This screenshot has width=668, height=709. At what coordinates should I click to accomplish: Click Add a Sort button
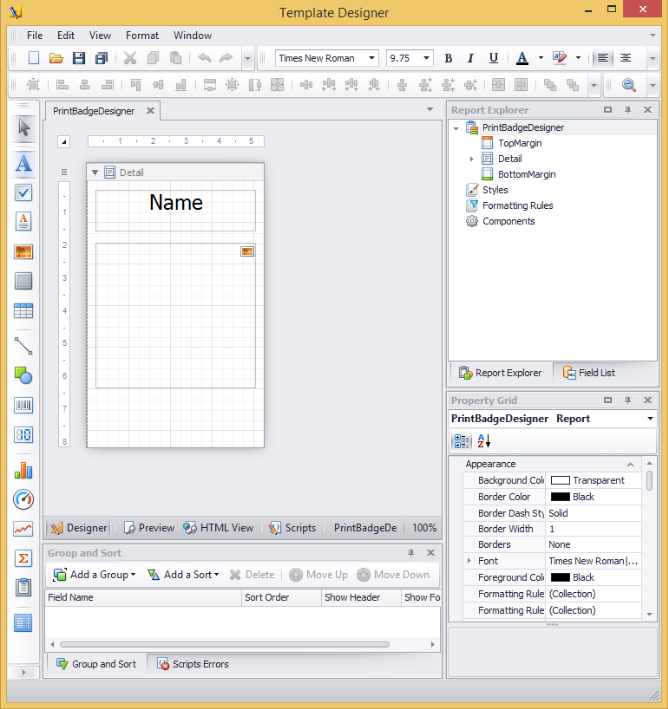click(x=183, y=575)
